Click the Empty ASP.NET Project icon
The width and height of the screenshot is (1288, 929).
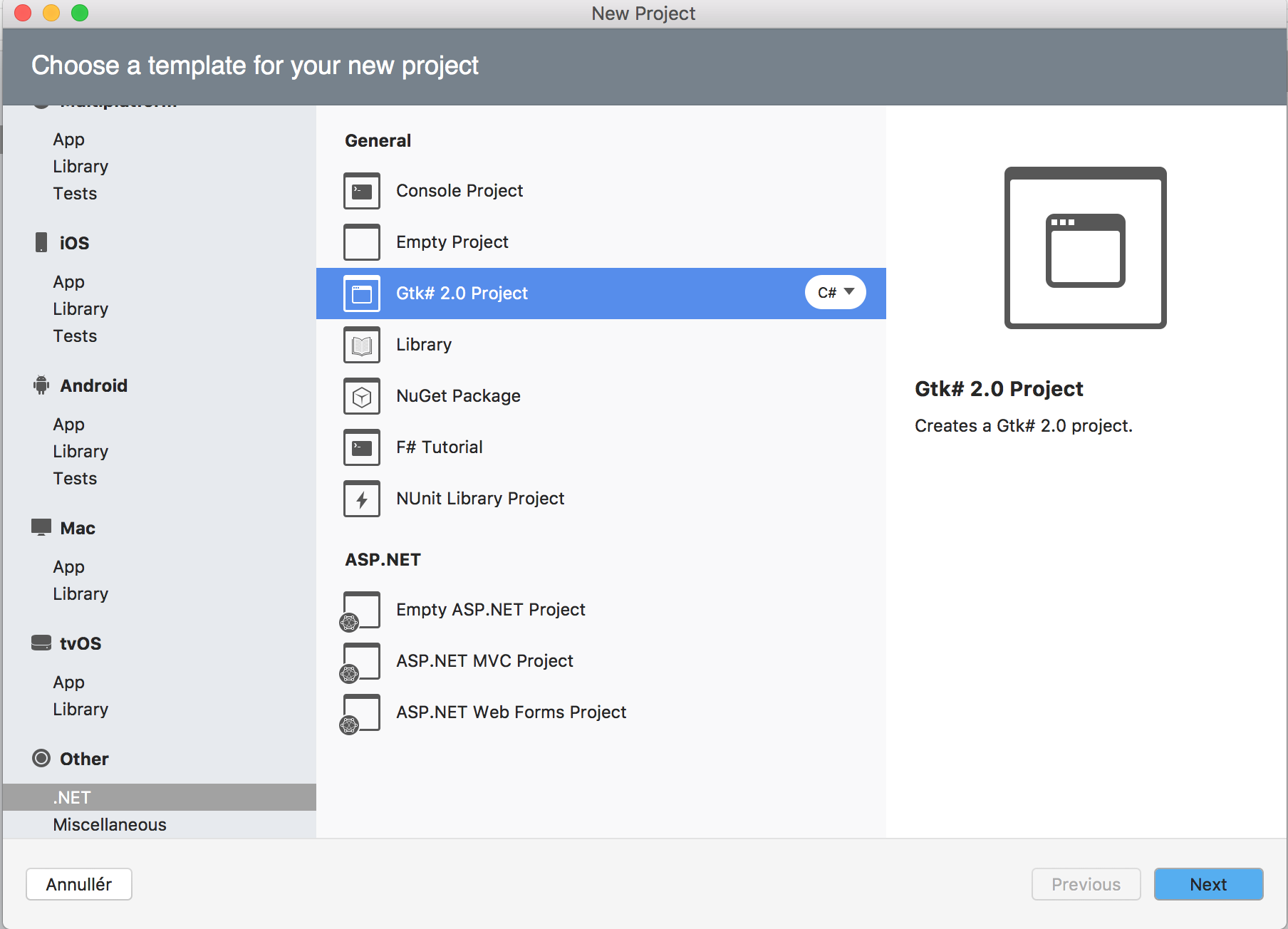point(360,611)
